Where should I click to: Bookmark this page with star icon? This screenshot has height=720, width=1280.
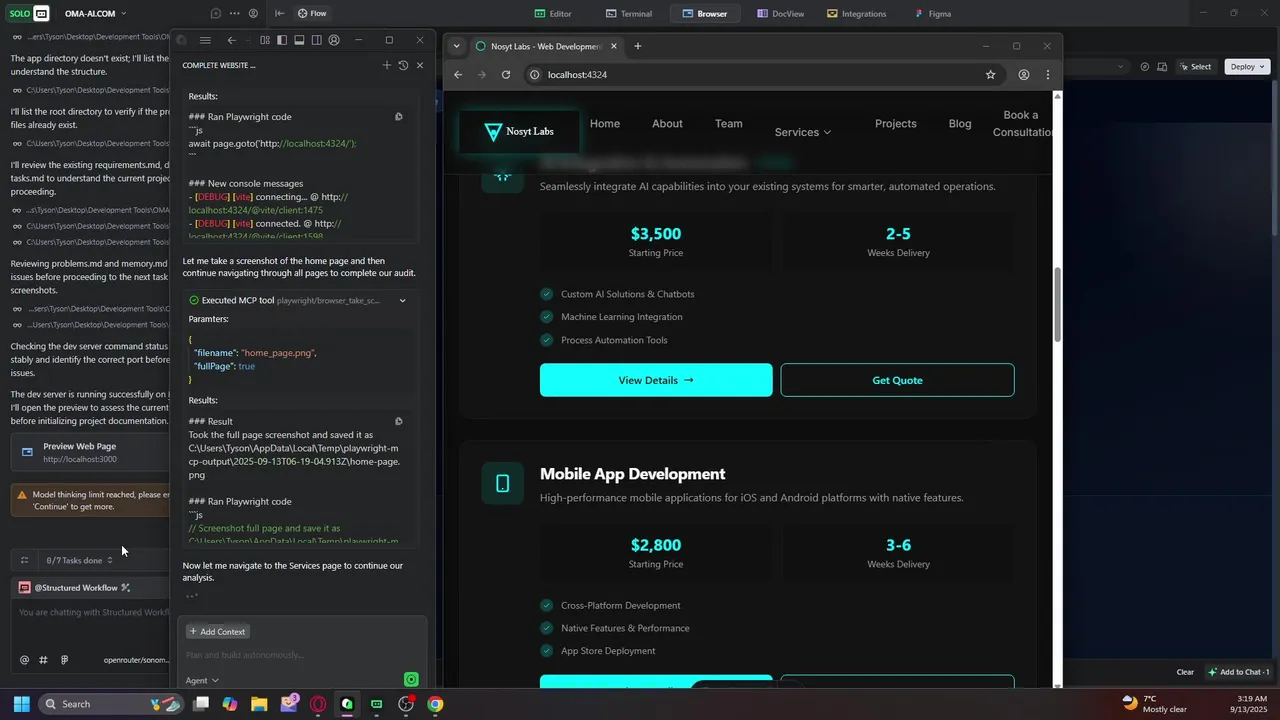click(x=991, y=75)
